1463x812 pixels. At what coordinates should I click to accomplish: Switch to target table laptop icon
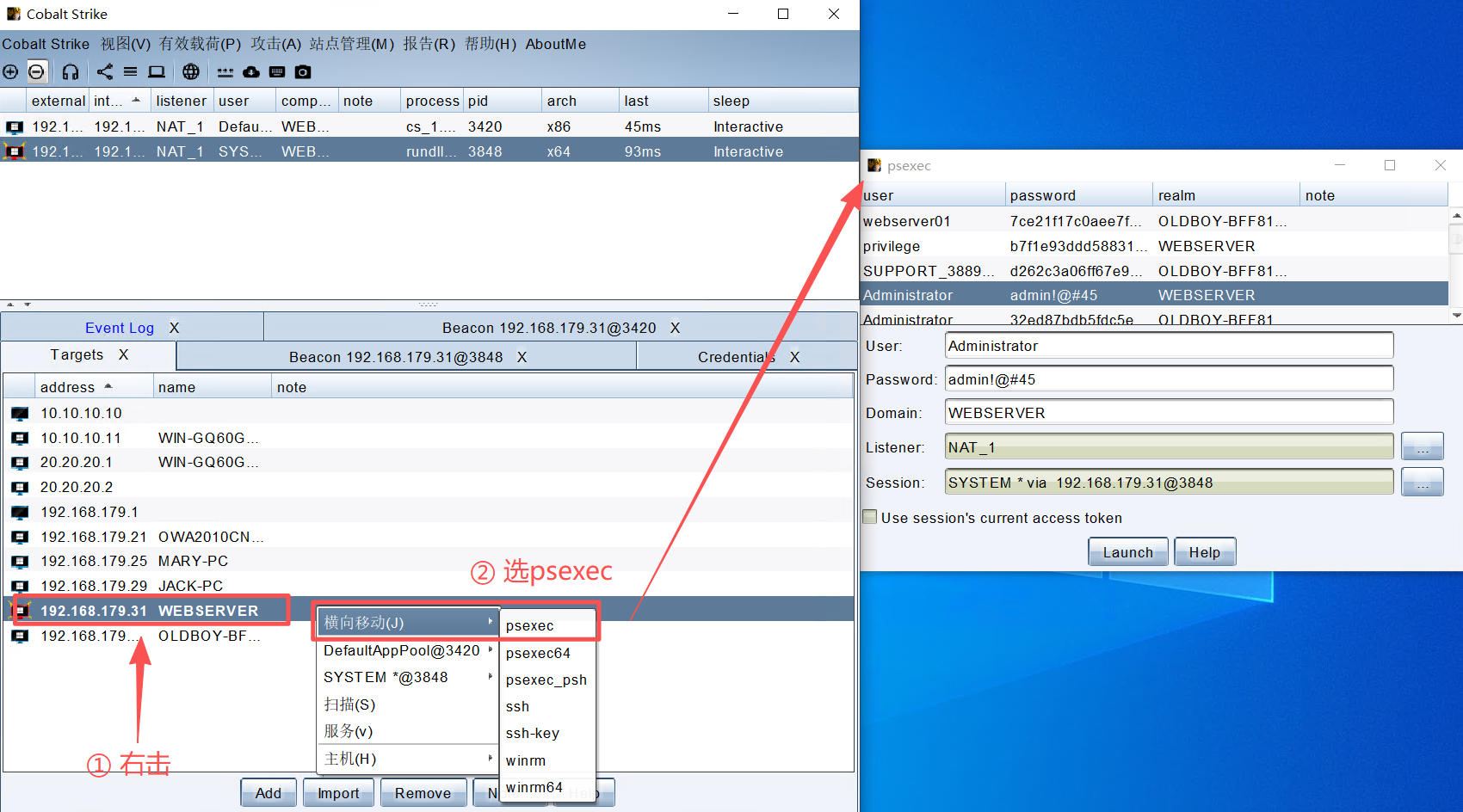[x=157, y=72]
